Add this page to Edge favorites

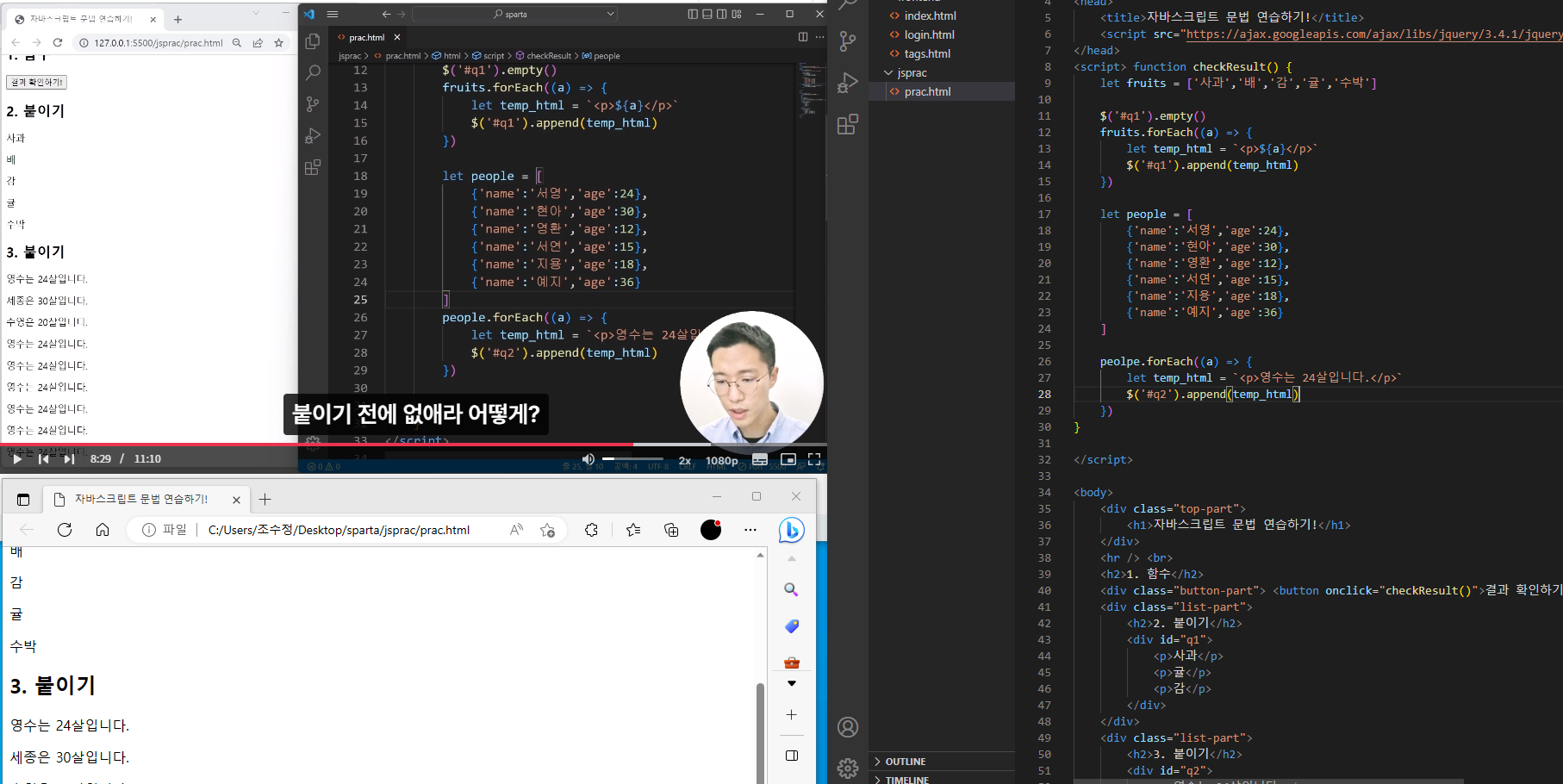(x=547, y=530)
